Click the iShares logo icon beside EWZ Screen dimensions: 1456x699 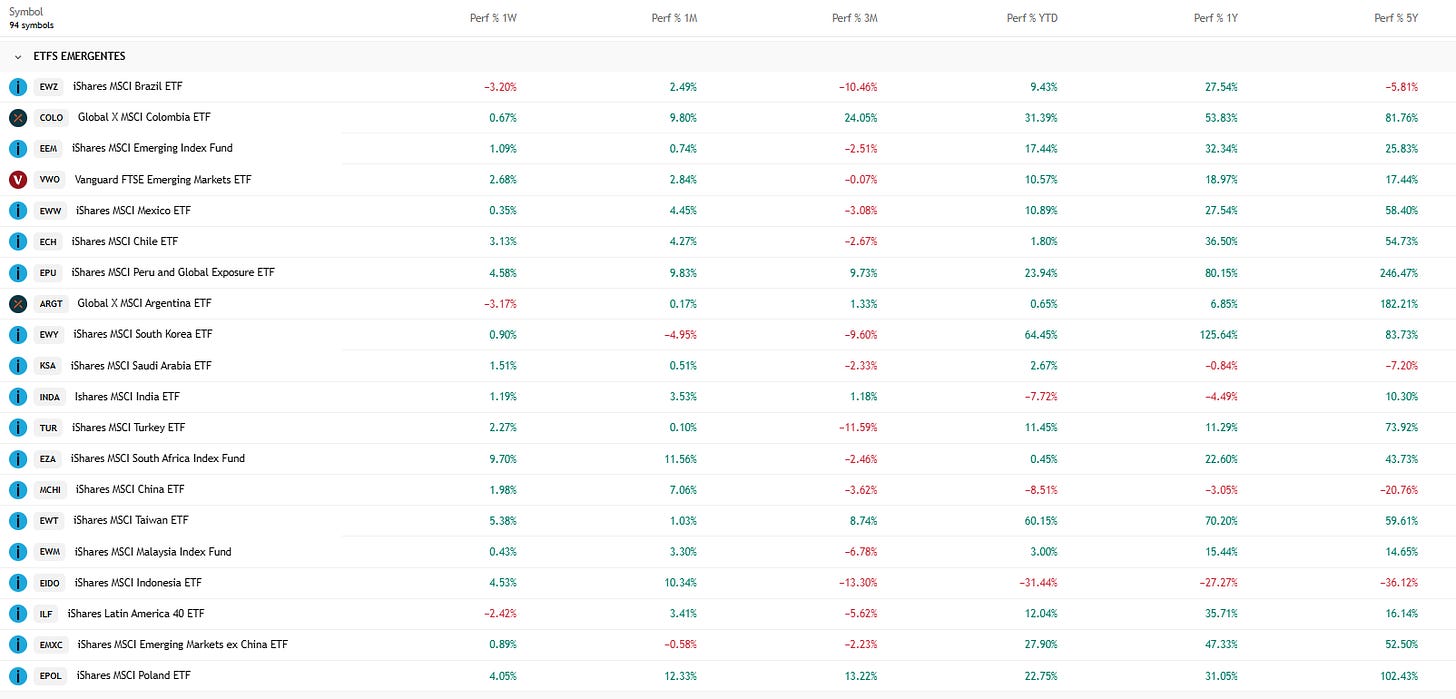pos(18,87)
